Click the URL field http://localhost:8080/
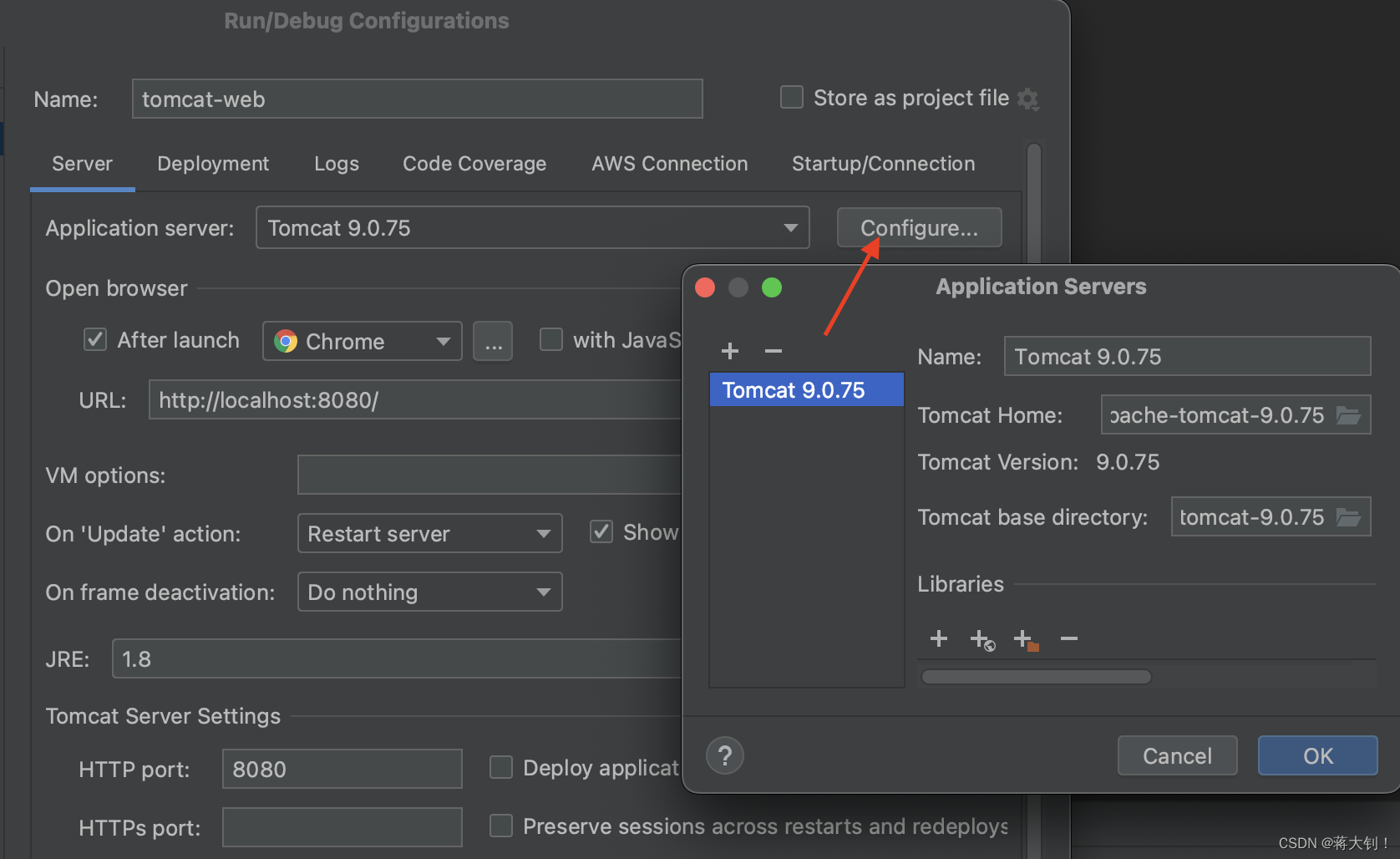This screenshot has width=1400, height=859. point(416,399)
